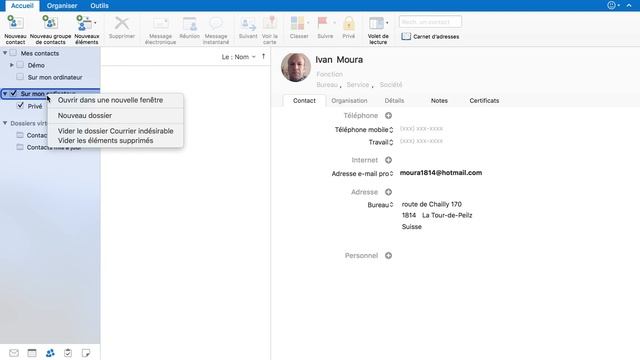Create a new contact with Nouveau contact
Viewport: 640px width, 360px height.
[15, 29]
